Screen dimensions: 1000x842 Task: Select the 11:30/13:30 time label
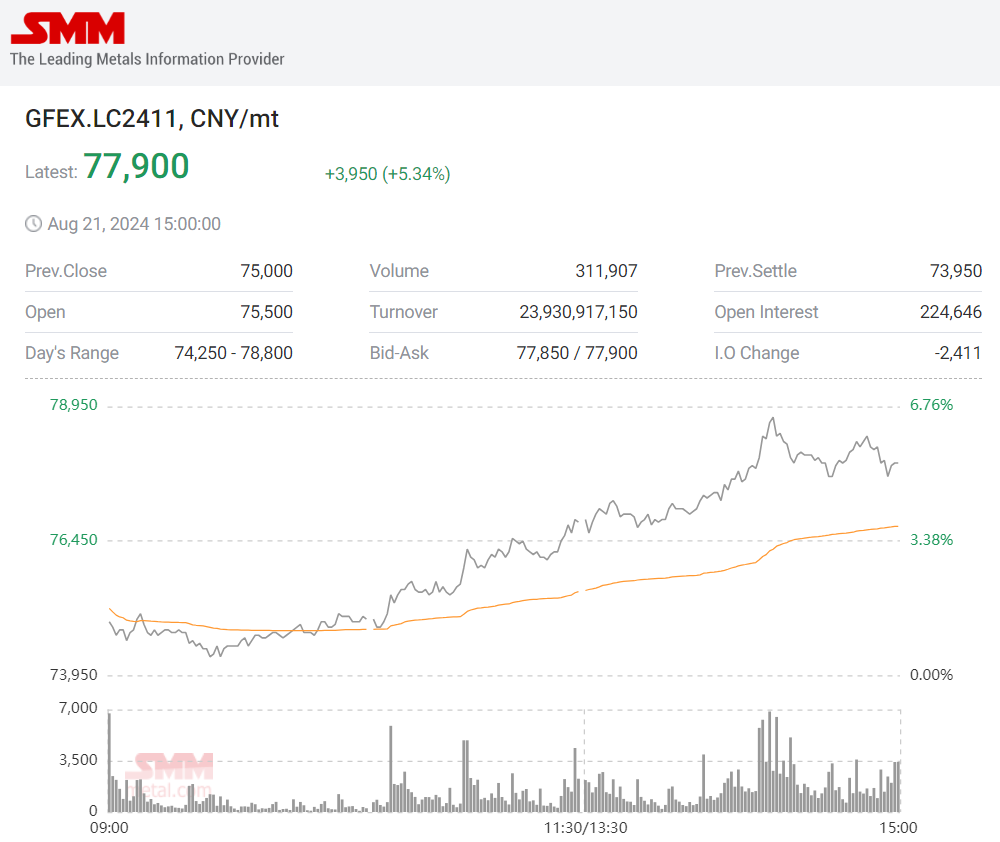tap(584, 828)
